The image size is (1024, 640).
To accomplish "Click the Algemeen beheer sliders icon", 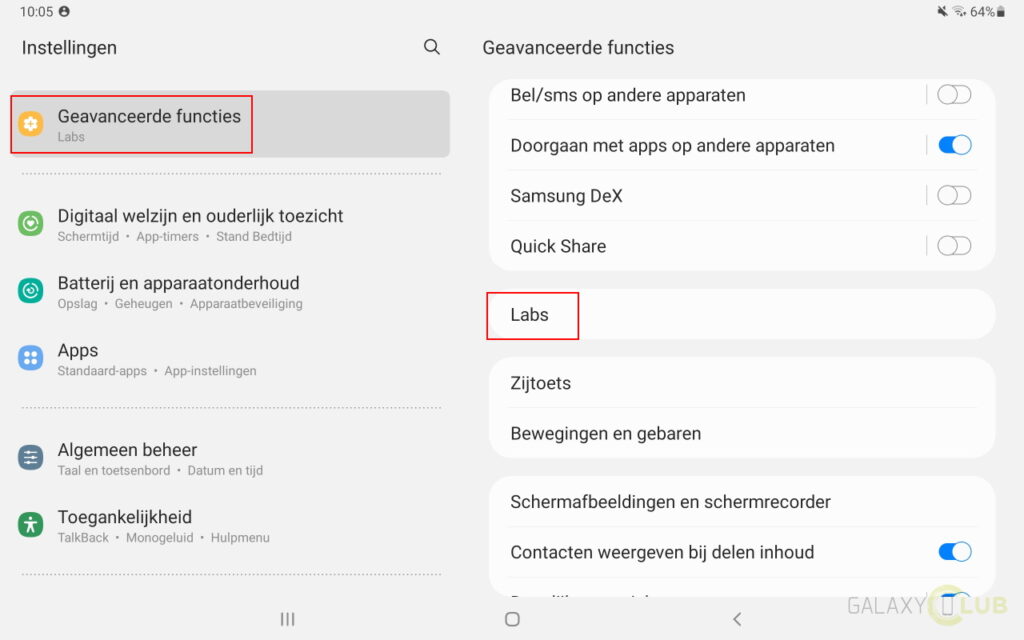I will [x=31, y=458].
